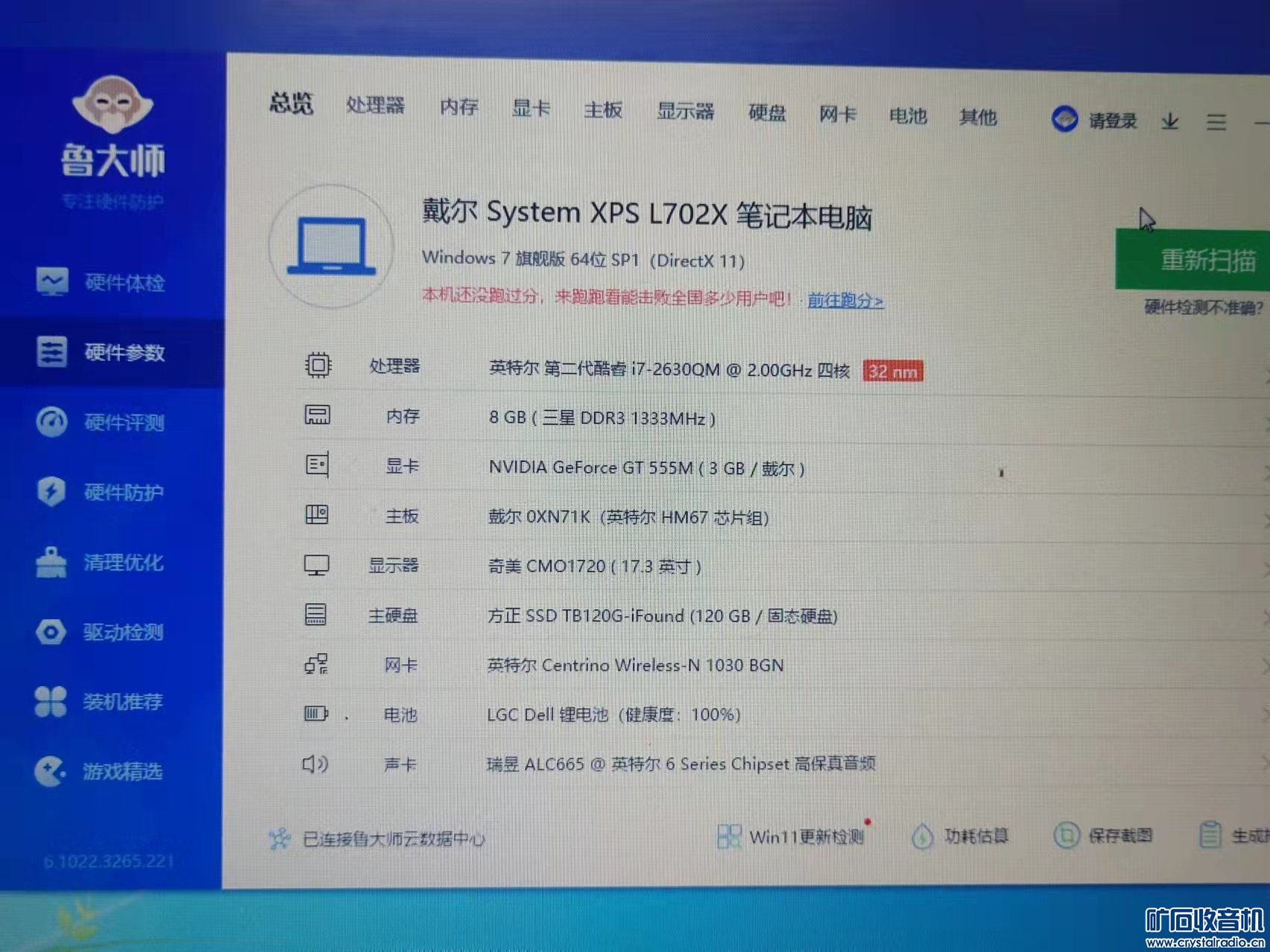Click 保存截图 button
This screenshot has width=1270, height=952.
pyautogui.click(x=1103, y=835)
